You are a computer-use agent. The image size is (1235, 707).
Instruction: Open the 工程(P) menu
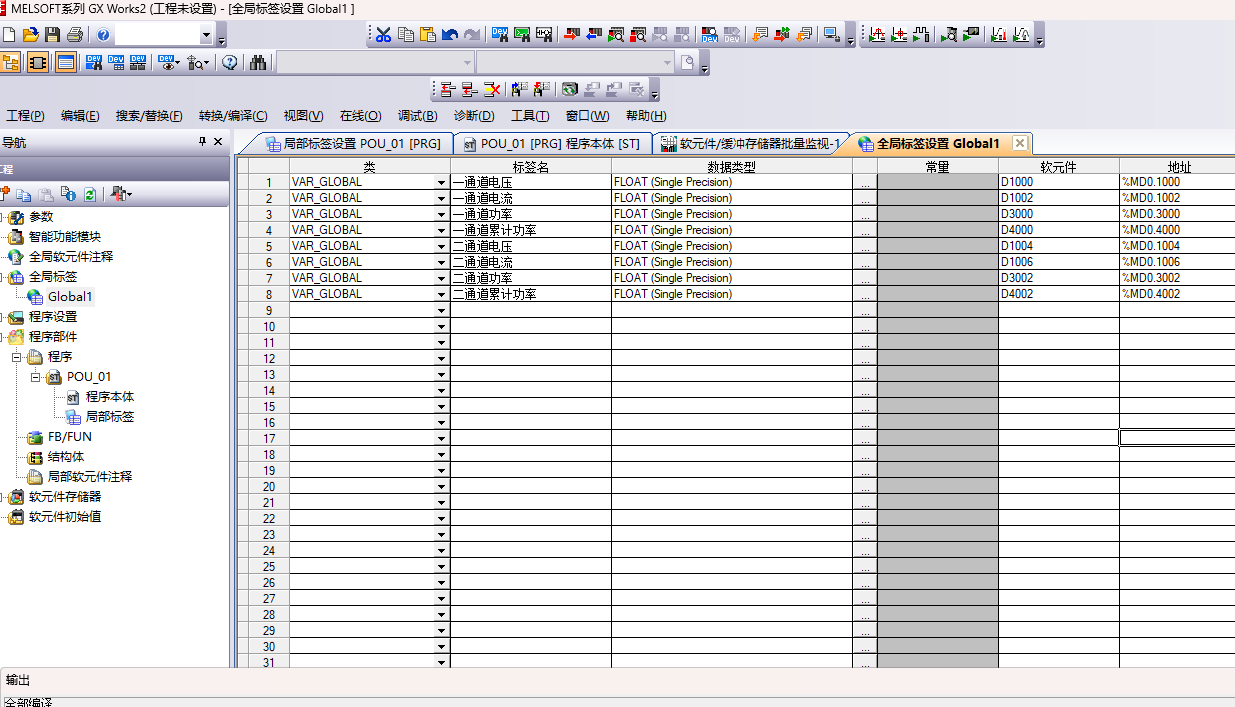click(25, 116)
